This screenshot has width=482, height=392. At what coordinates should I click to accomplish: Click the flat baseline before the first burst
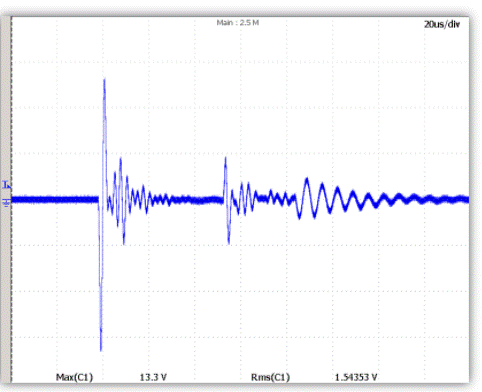click(55, 200)
